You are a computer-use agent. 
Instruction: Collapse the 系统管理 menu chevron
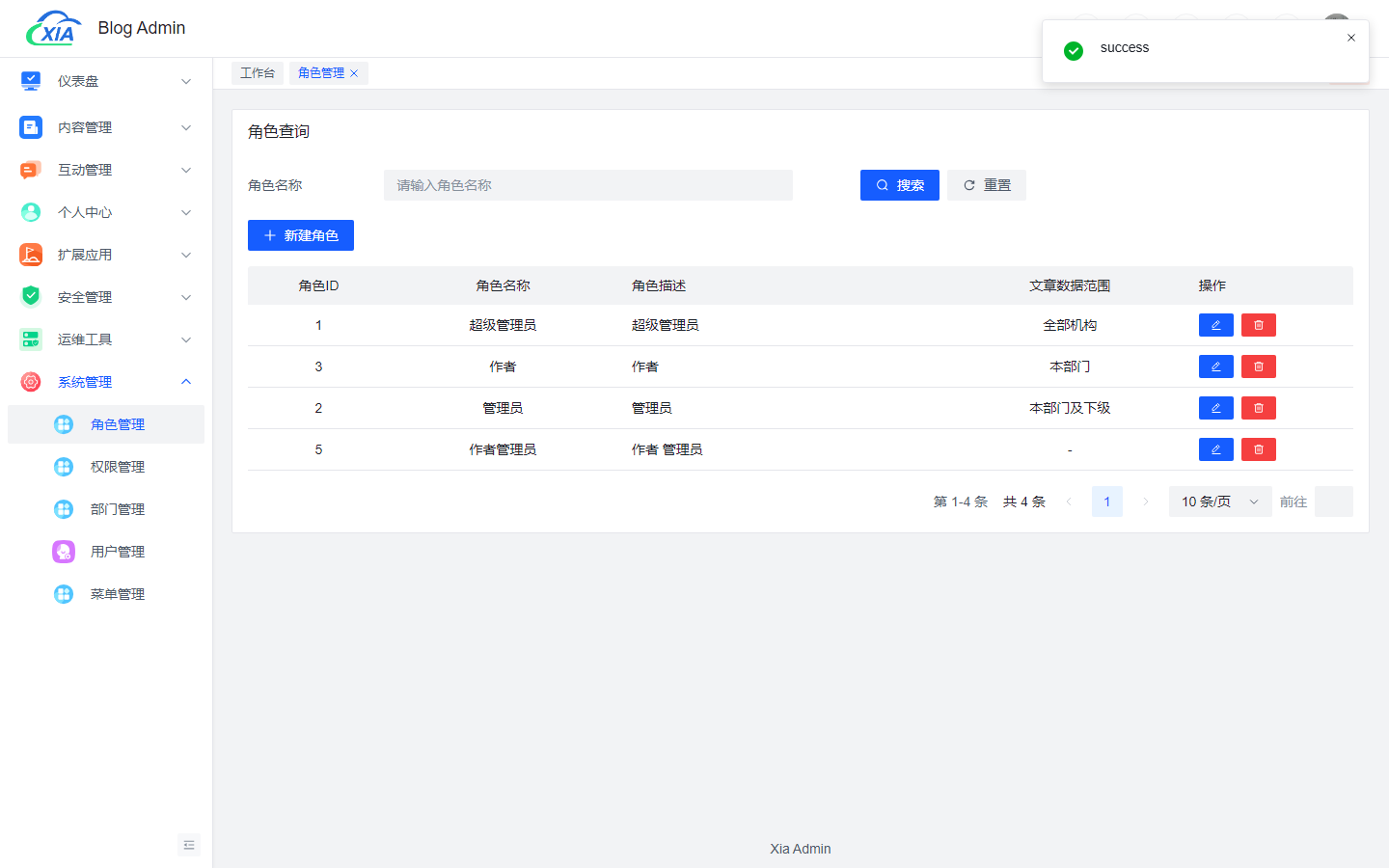186,382
